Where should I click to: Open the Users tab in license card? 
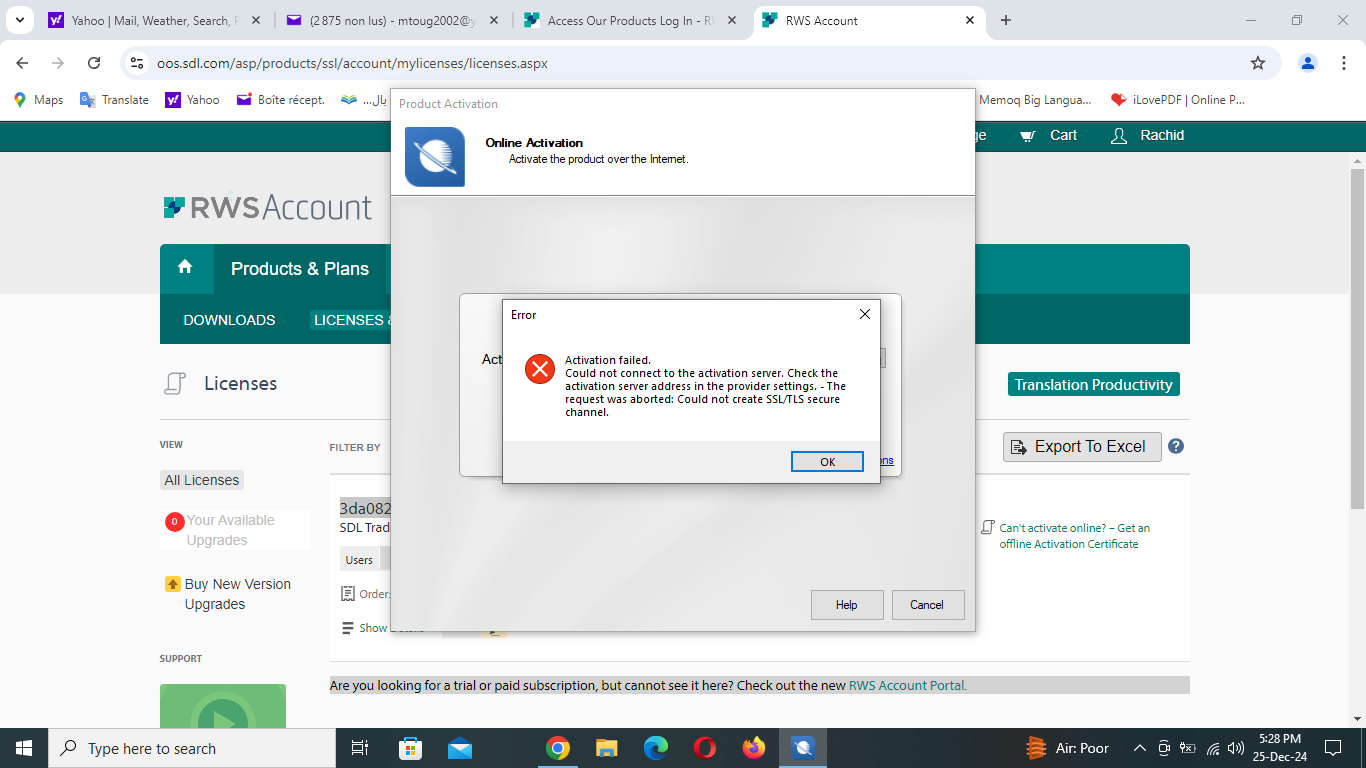(x=359, y=560)
